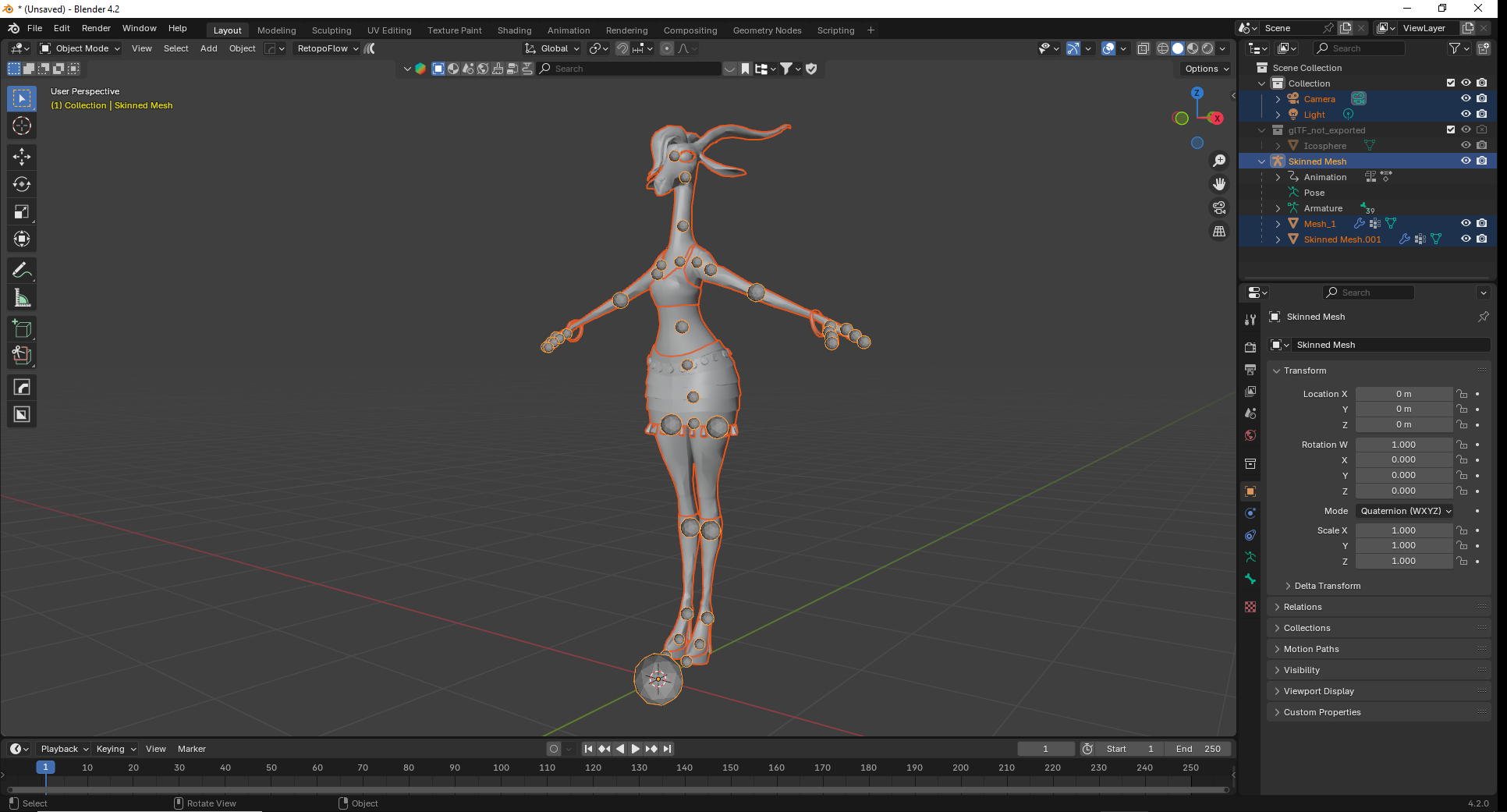1507x812 pixels.
Task: Open the Object Mode dropdown
Action: pos(80,48)
